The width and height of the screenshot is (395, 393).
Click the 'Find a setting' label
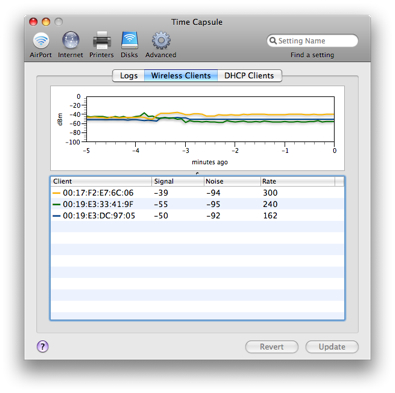[312, 55]
